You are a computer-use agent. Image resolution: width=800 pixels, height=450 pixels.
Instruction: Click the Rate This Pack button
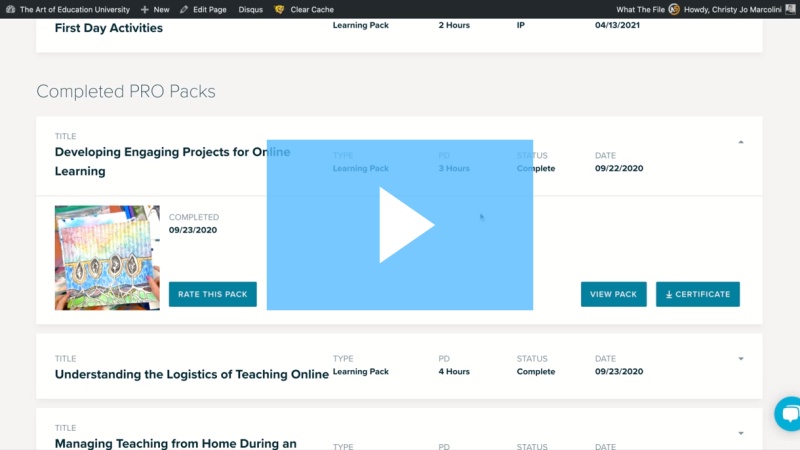tap(213, 294)
